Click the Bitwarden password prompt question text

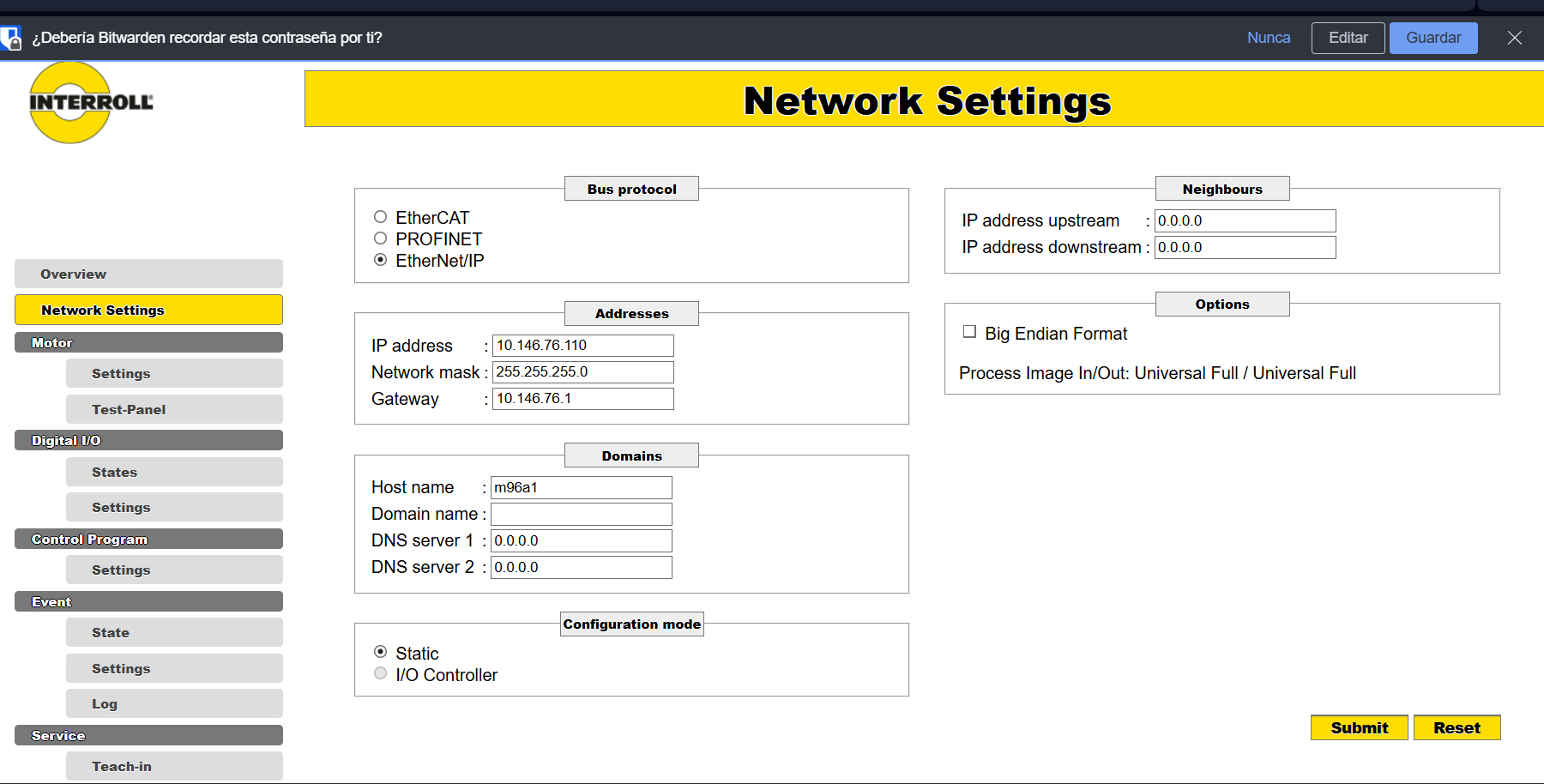tap(207, 38)
